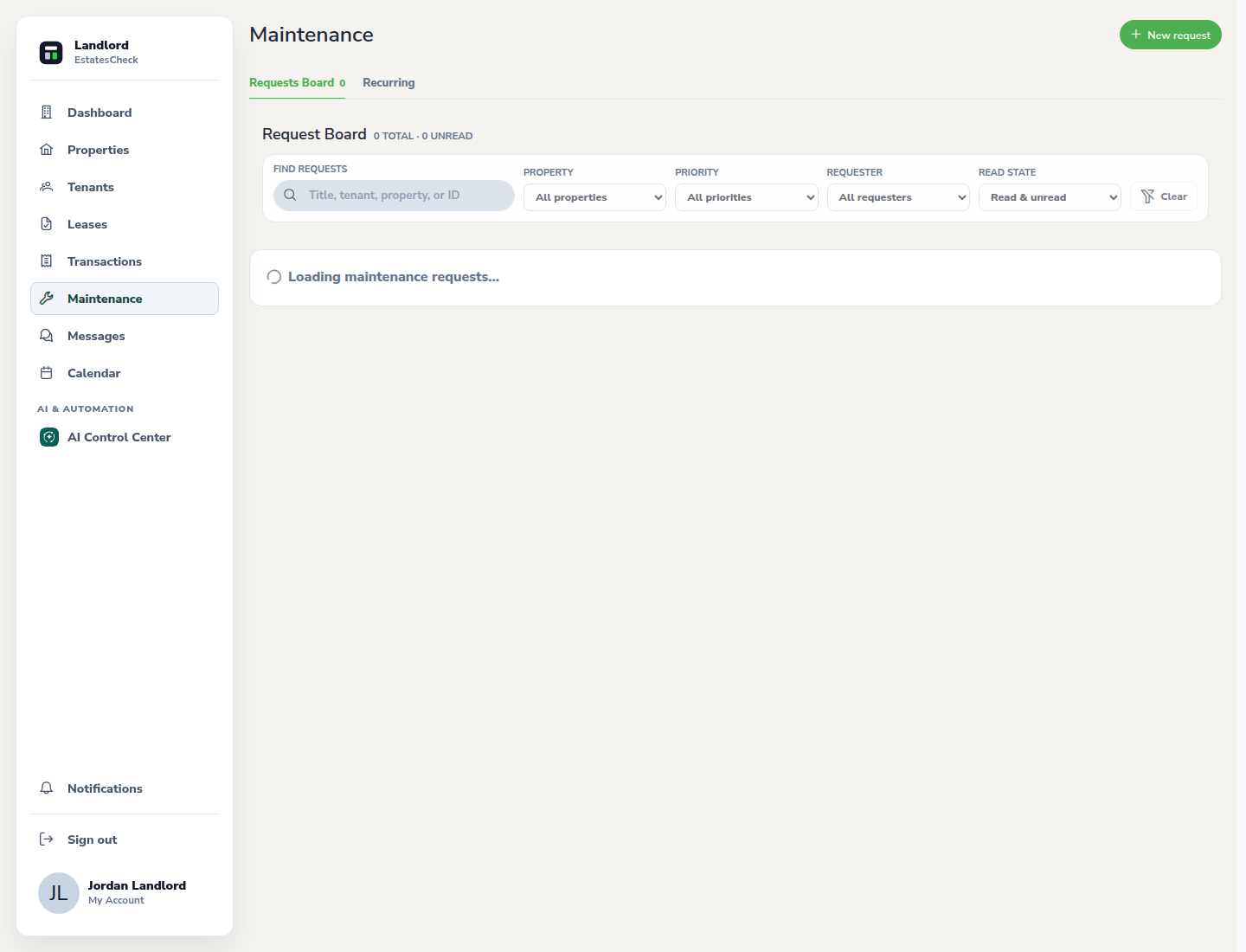Viewport: 1246px width, 952px height.
Task: Switch to the Recurring tab
Action: [x=389, y=83]
